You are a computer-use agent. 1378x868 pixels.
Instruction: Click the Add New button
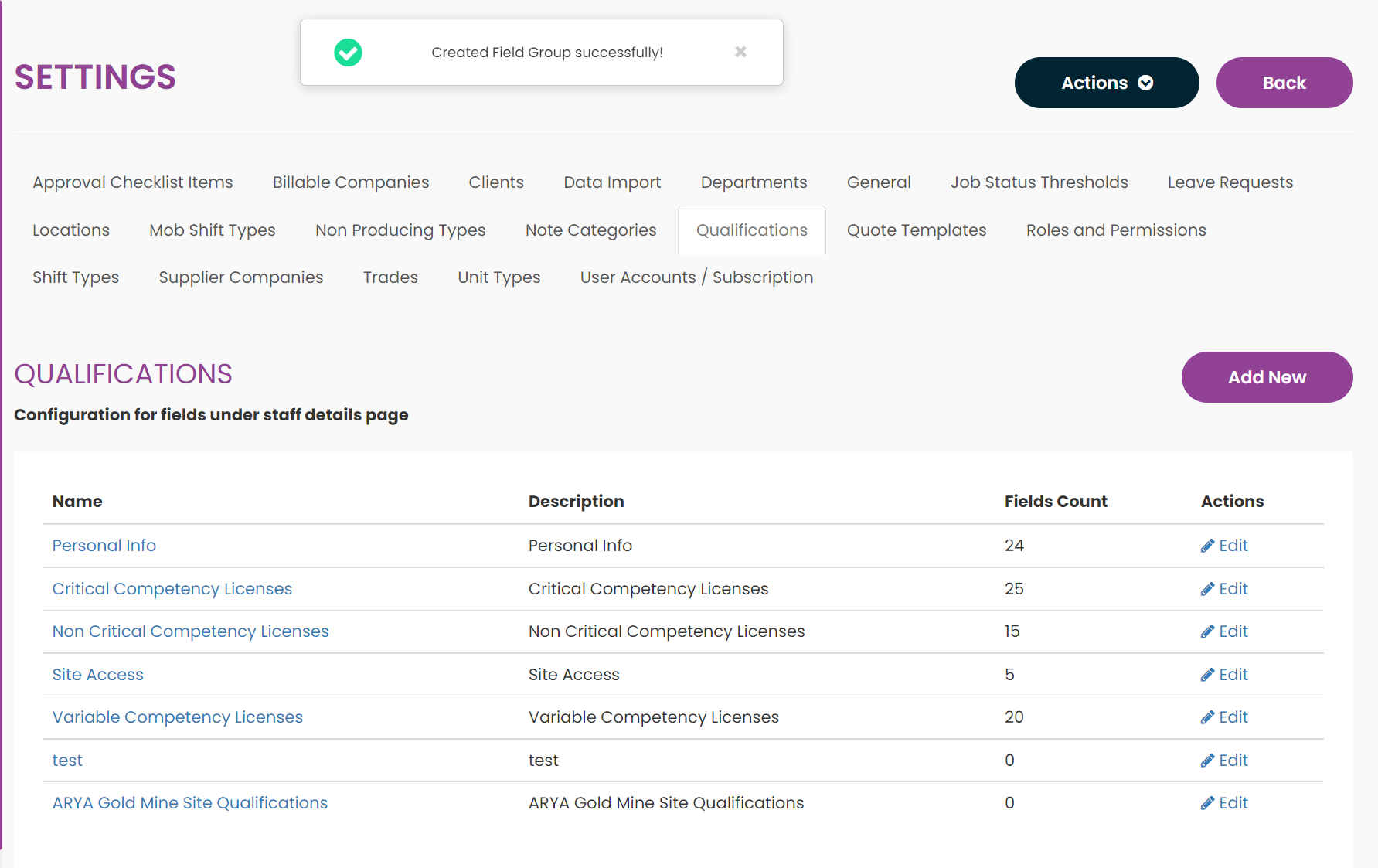(x=1267, y=377)
